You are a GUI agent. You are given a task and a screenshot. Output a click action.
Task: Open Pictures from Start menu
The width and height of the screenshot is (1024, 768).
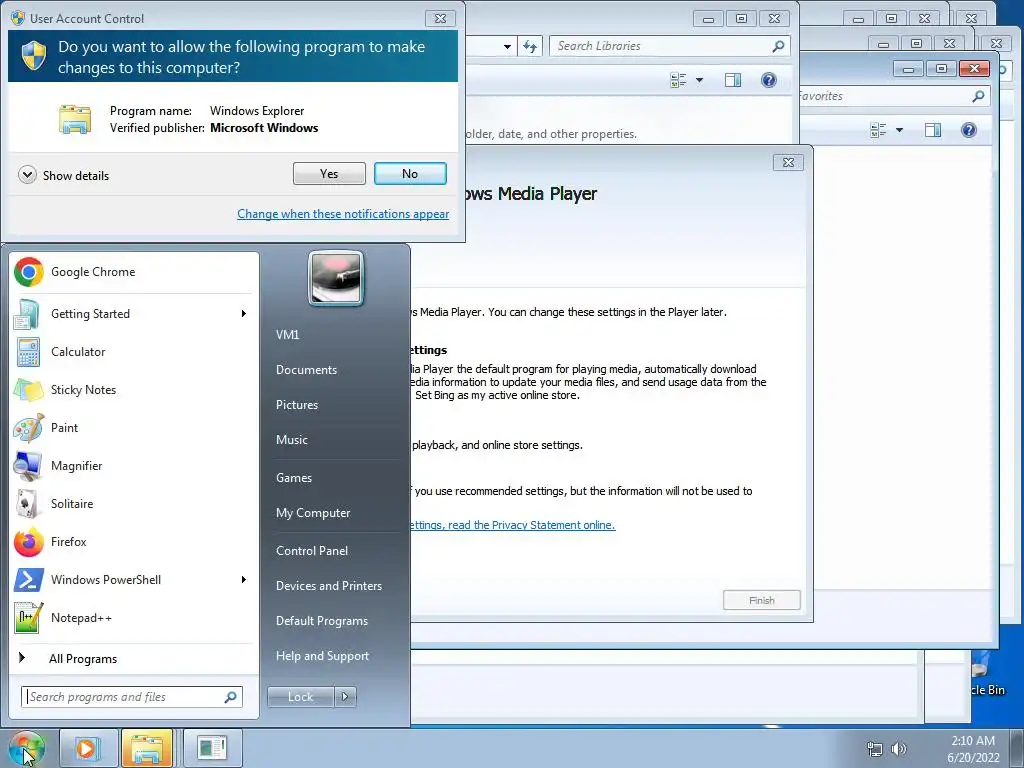[296, 405]
